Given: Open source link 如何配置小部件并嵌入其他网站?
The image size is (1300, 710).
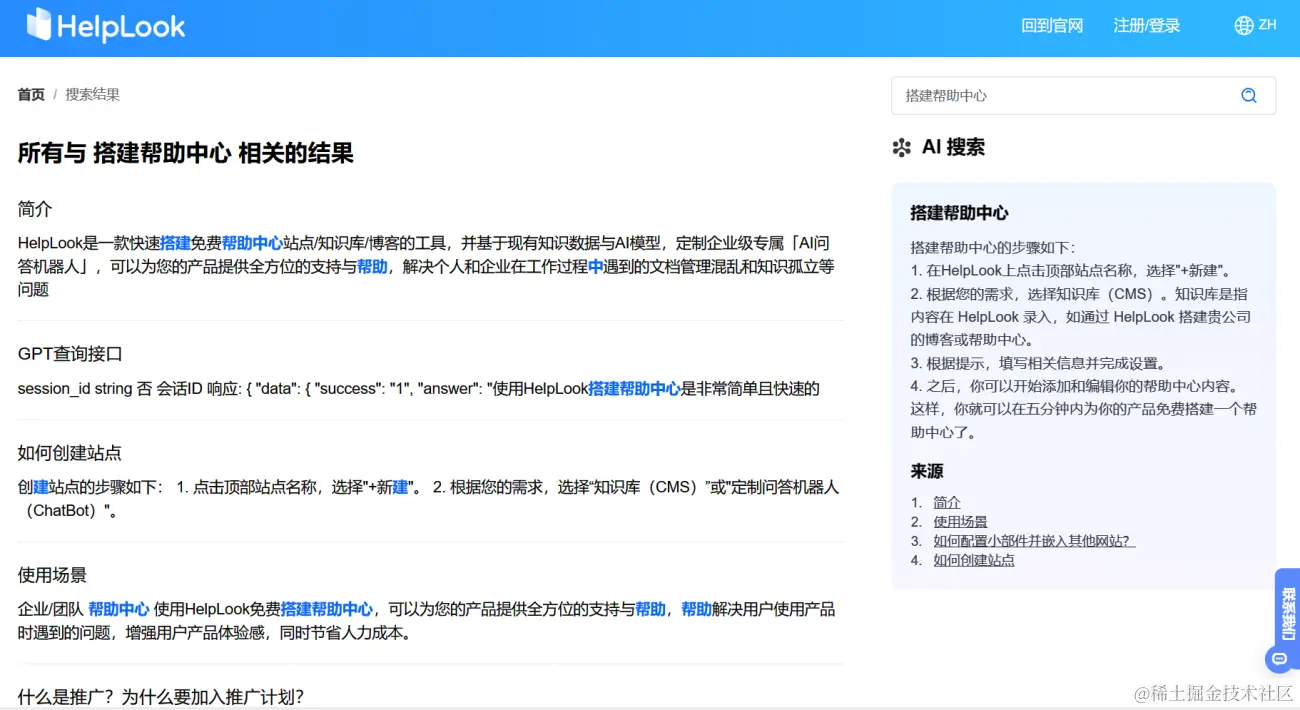Looking at the screenshot, I should [x=1034, y=541].
